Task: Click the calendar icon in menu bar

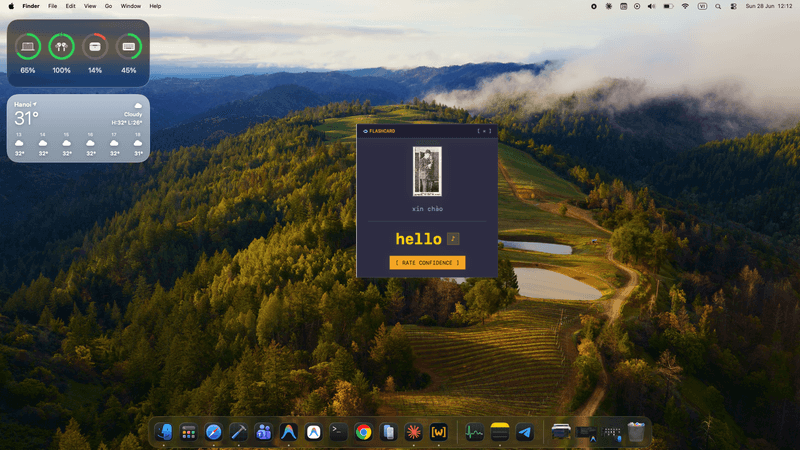Action: point(623,6)
